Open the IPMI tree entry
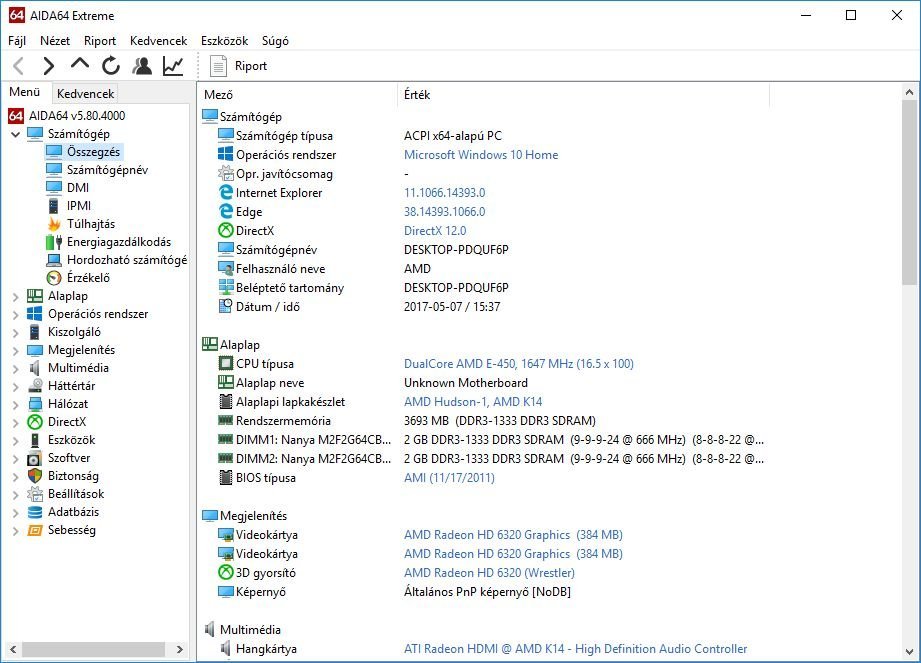 point(79,206)
